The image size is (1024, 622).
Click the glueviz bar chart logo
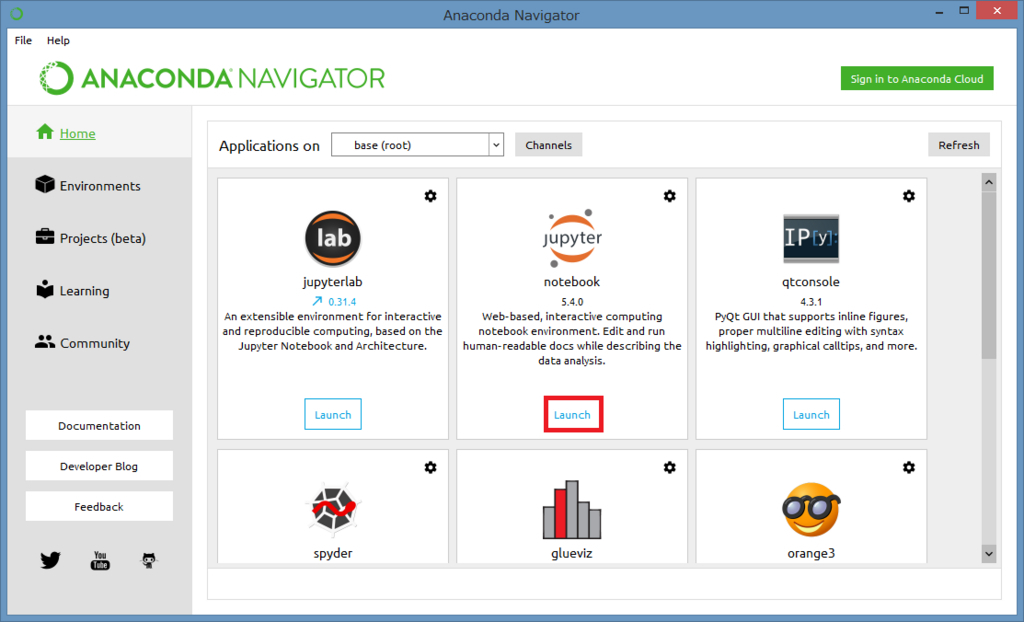pos(572,510)
